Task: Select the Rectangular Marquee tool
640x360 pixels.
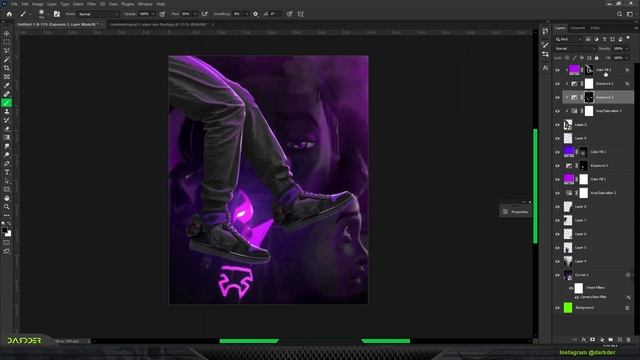Action: (x=7, y=42)
